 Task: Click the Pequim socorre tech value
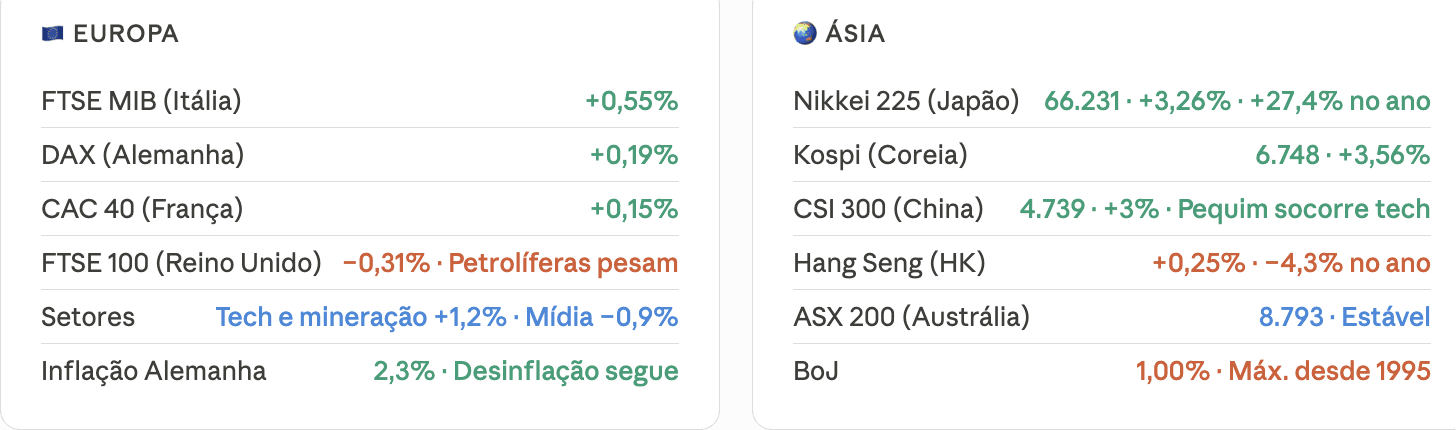[x=1304, y=209]
